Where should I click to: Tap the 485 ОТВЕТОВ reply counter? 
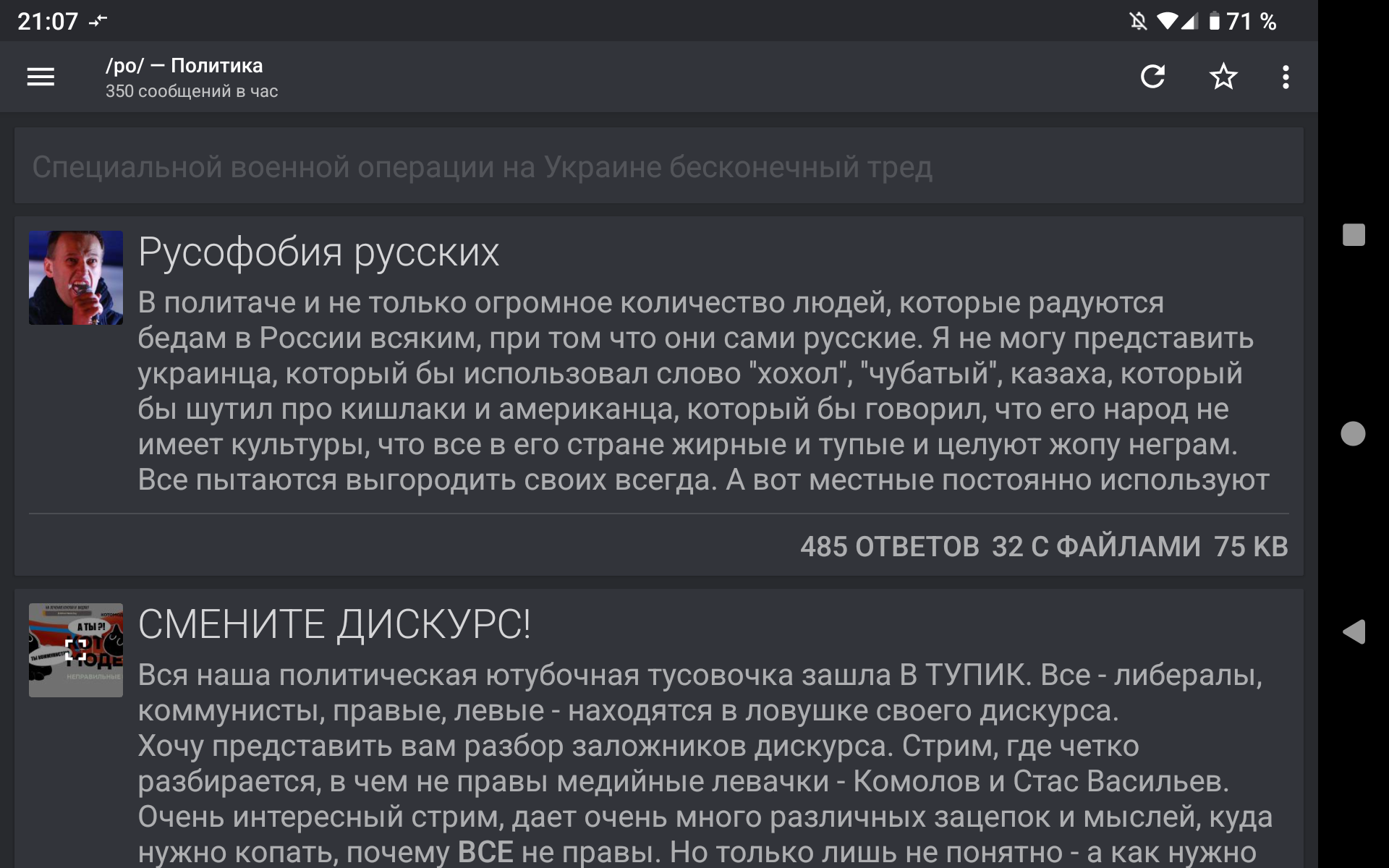point(889,547)
